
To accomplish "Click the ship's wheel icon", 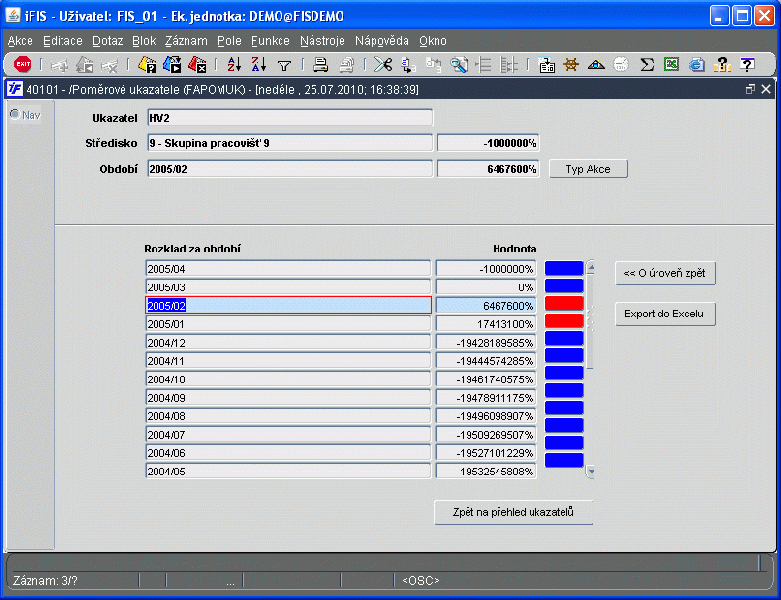I will pyautogui.click(x=571, y=64).
